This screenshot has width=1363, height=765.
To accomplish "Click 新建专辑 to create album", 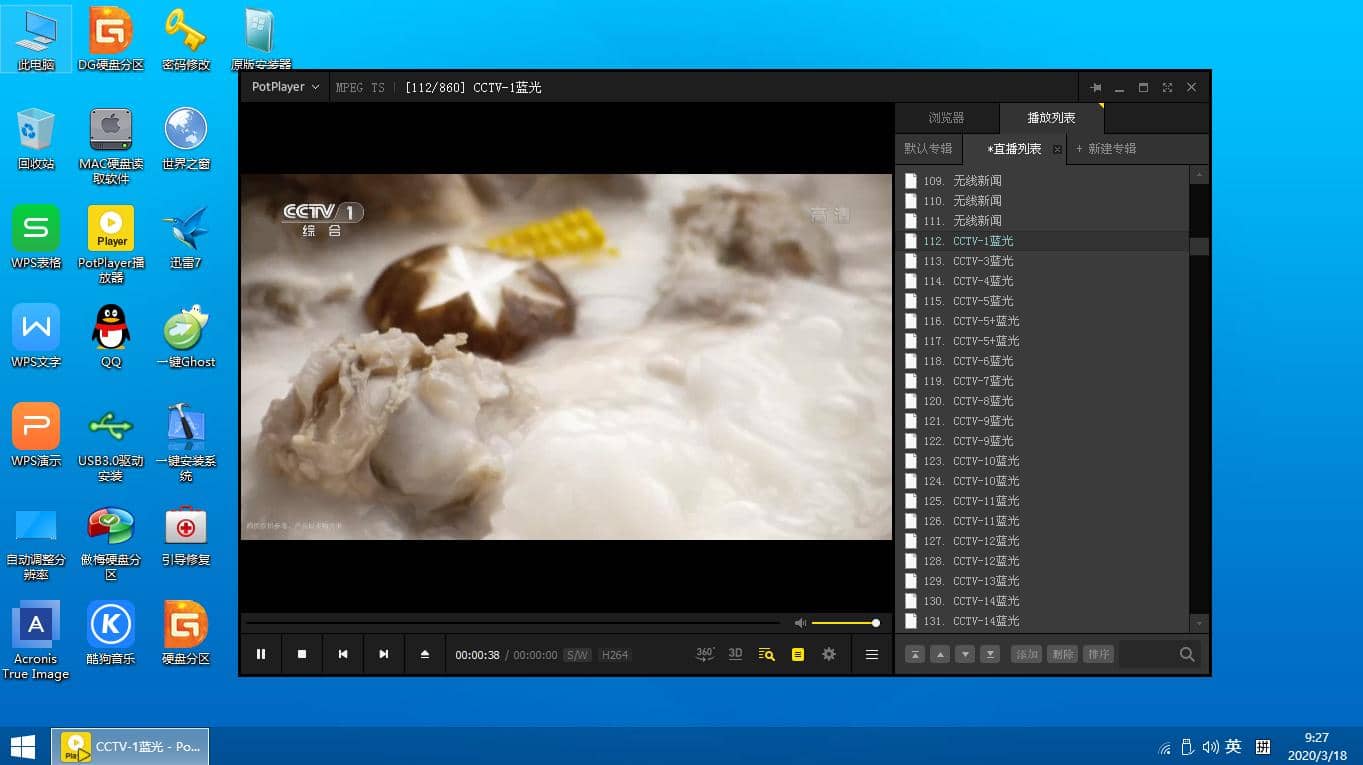I will [1106, 149].
